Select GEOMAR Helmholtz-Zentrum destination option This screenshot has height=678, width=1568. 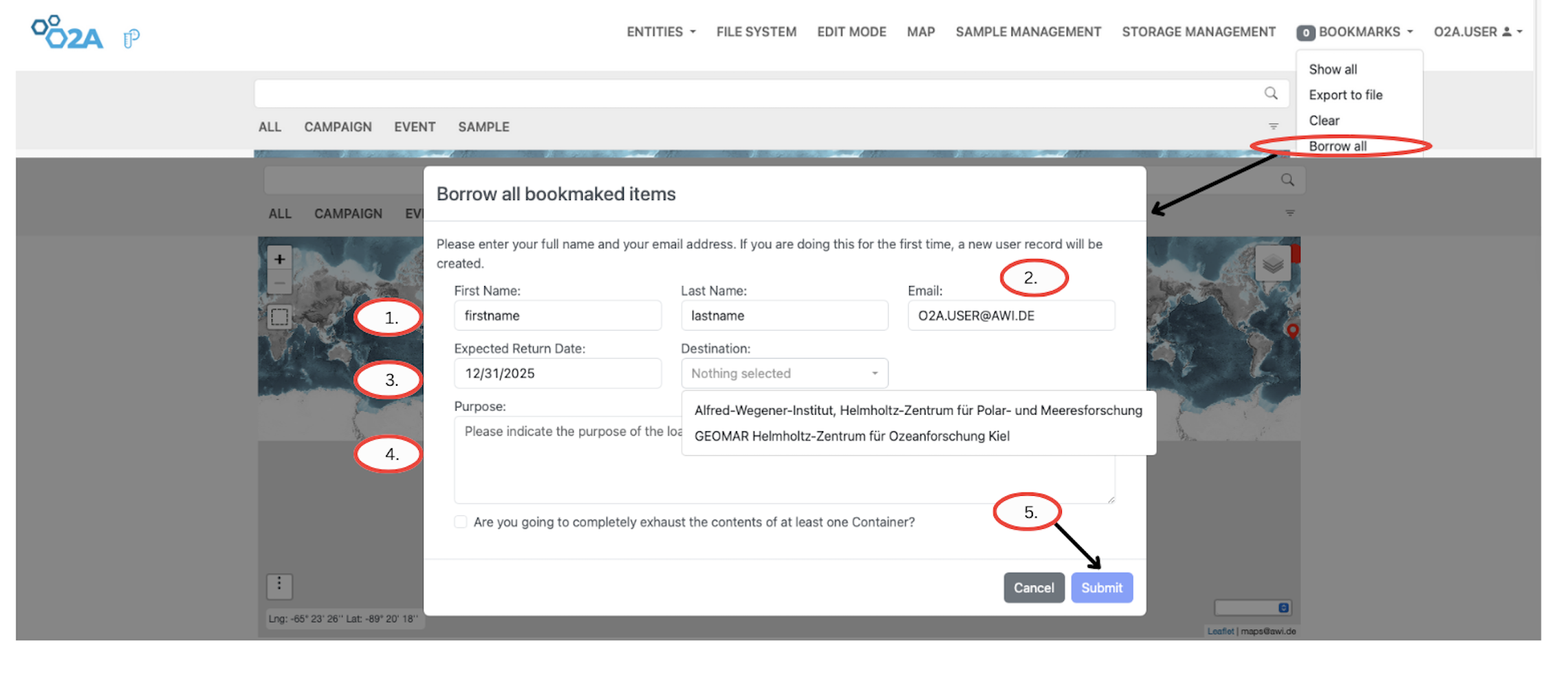pos(851,436)
